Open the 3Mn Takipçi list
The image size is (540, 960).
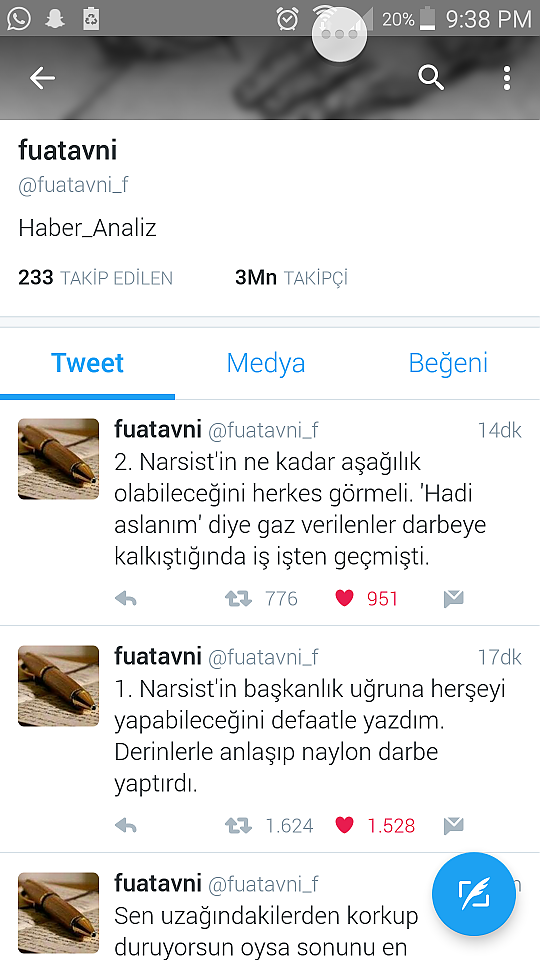[x=291, y=278]
